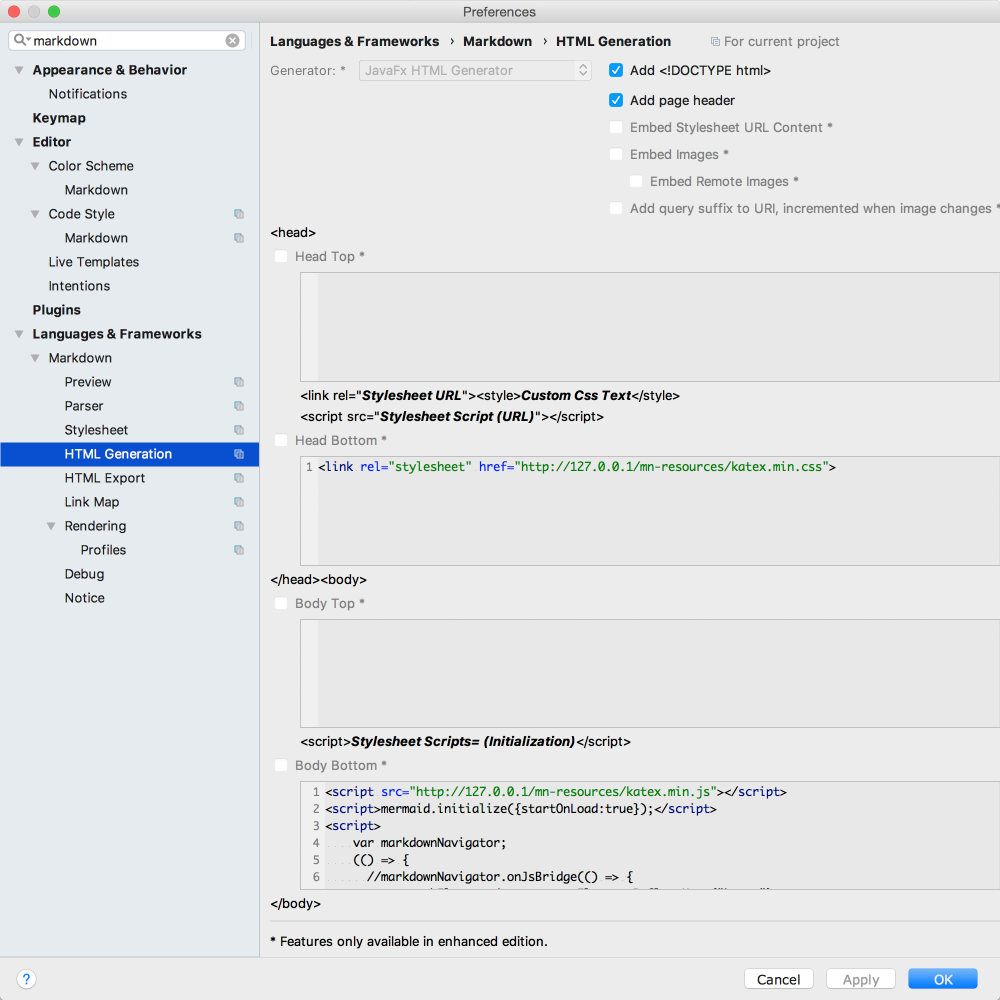Open the Debug settings page
1000x1000 pixels.
coord(84,574)
